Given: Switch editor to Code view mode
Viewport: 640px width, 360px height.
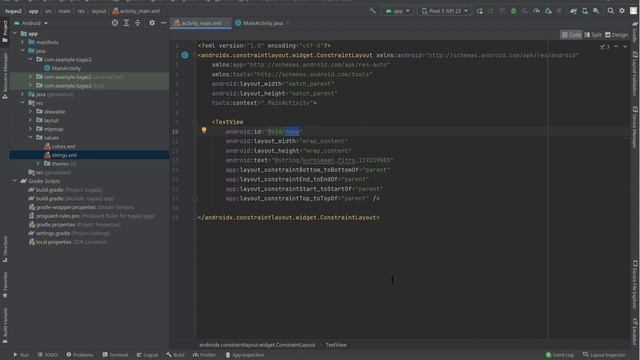Looking at the screenshot, I should (x=571, y=35).
